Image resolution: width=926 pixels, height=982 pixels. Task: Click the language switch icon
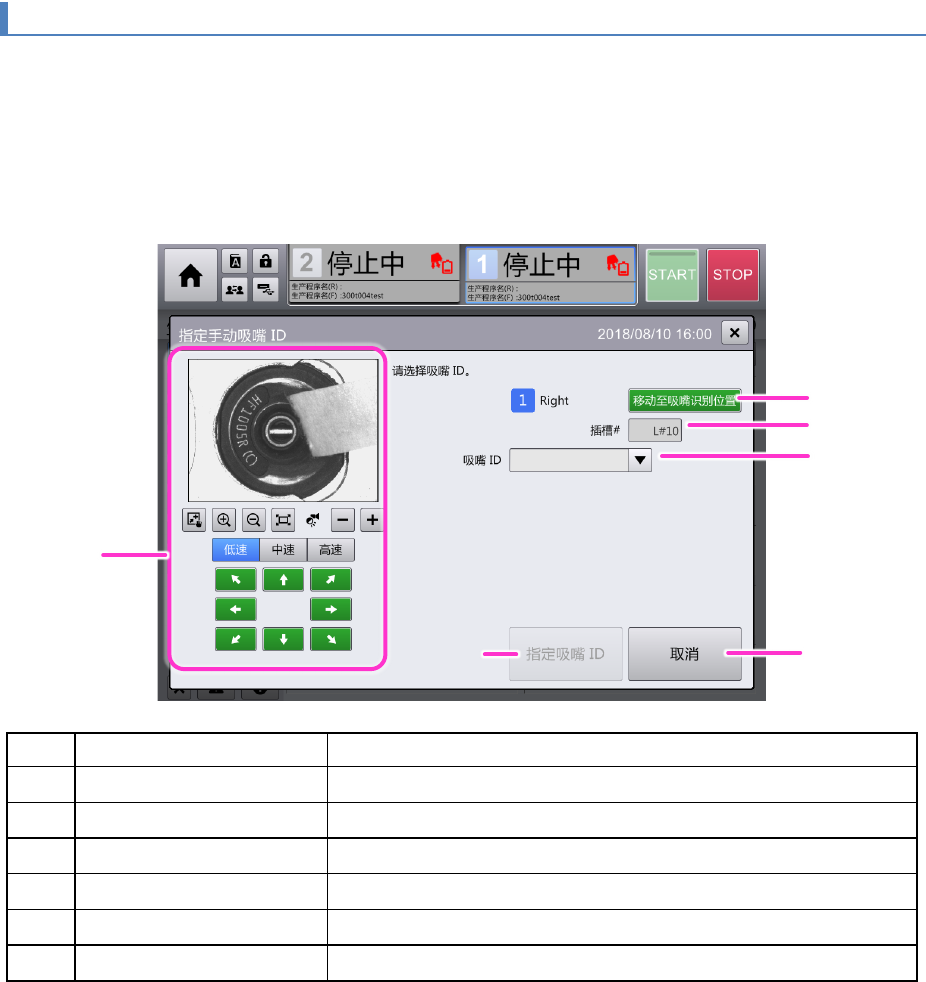click(235, 261)
